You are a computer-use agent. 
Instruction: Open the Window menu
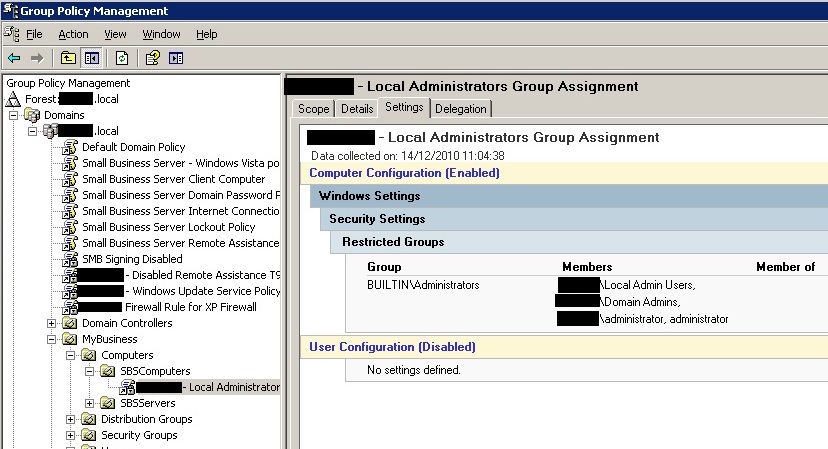click(162, 34)
